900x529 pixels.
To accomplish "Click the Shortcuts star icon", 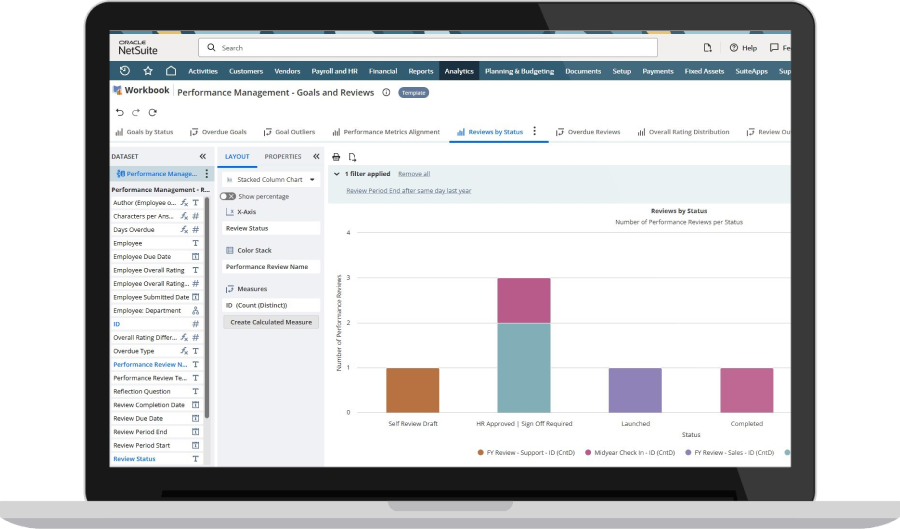I will coord(148,71).
